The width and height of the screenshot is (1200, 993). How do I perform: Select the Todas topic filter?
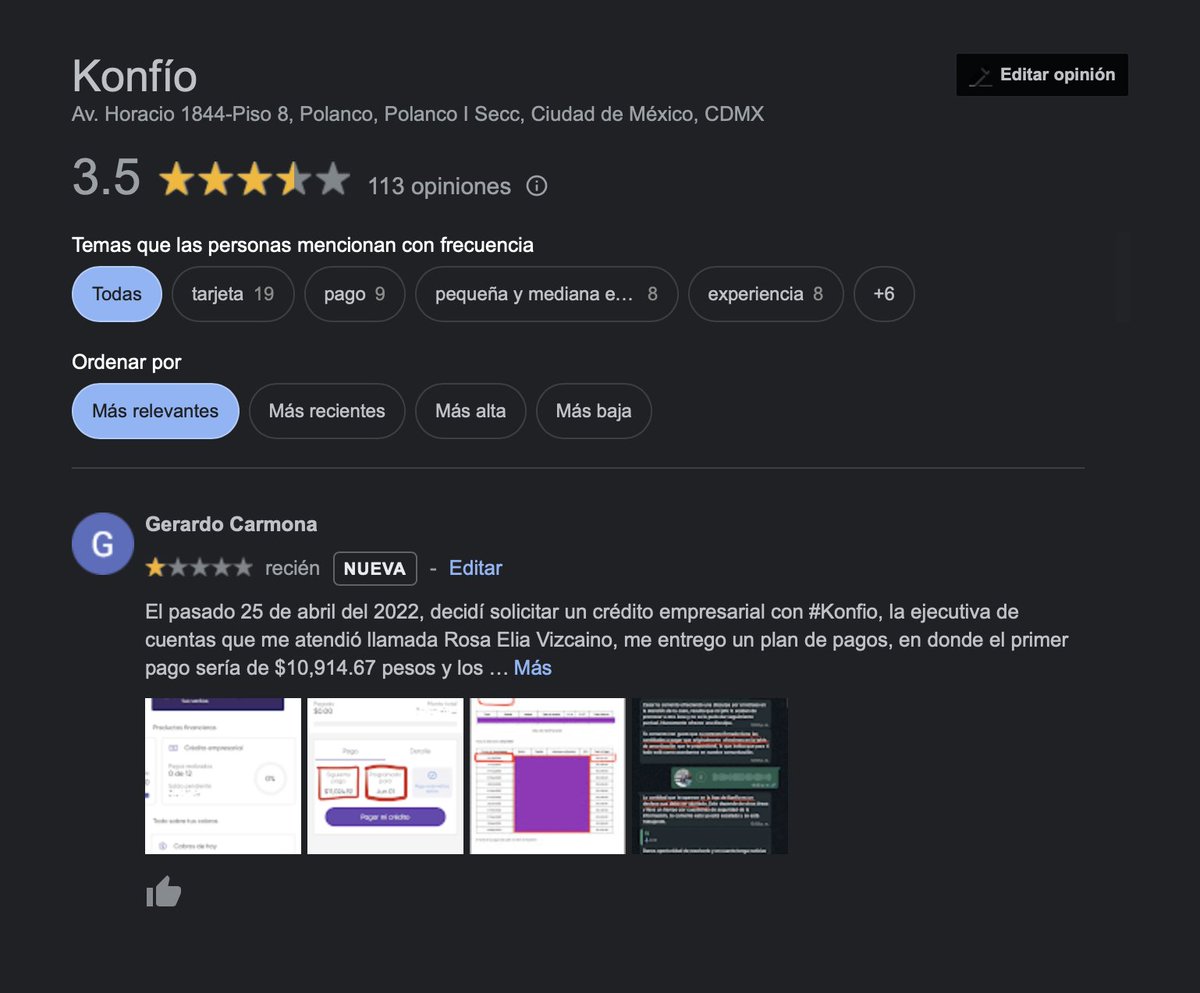[x=117, y=294]
